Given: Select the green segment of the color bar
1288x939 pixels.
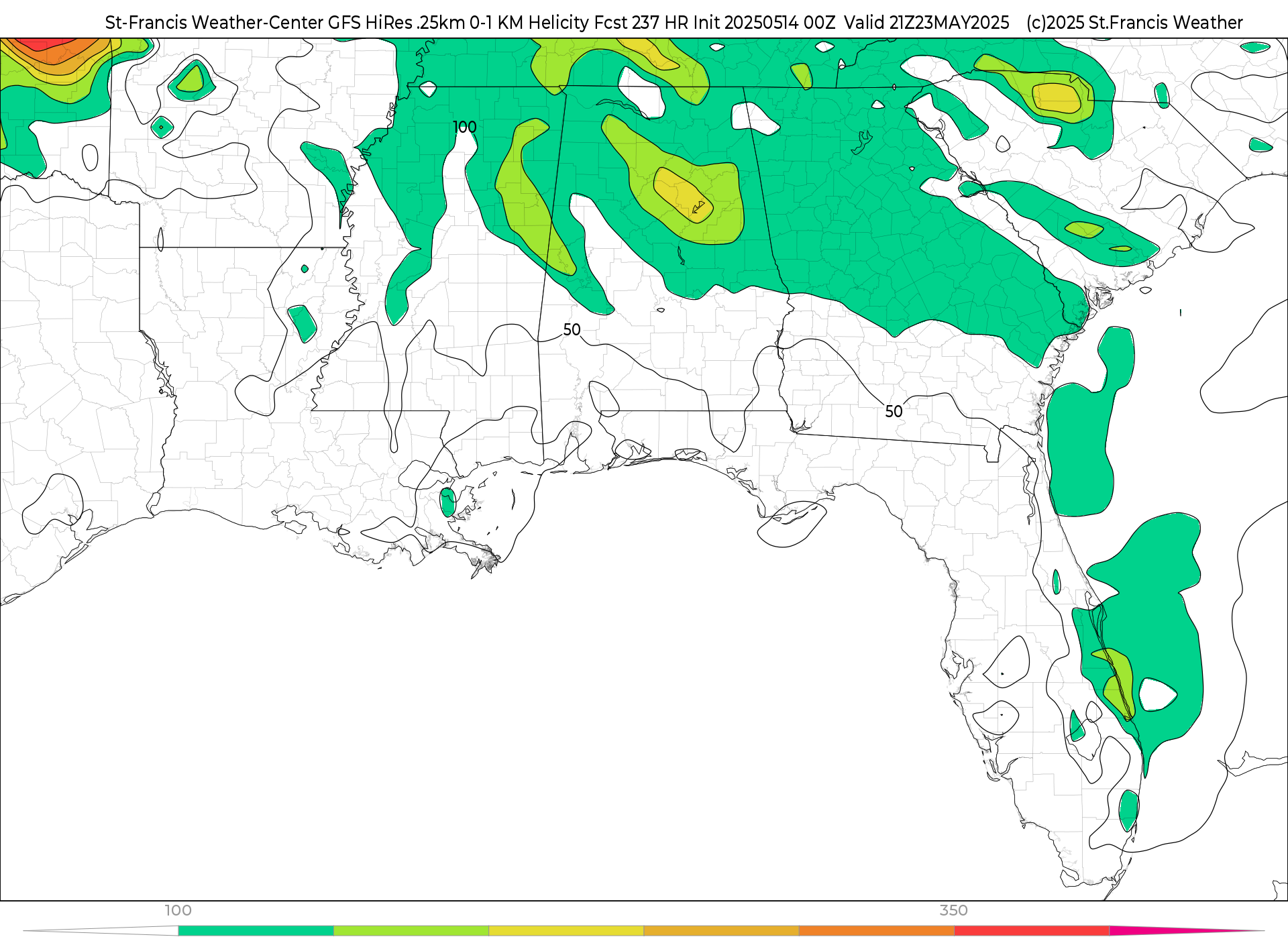Looking at the screenshot, I should 256,931.
